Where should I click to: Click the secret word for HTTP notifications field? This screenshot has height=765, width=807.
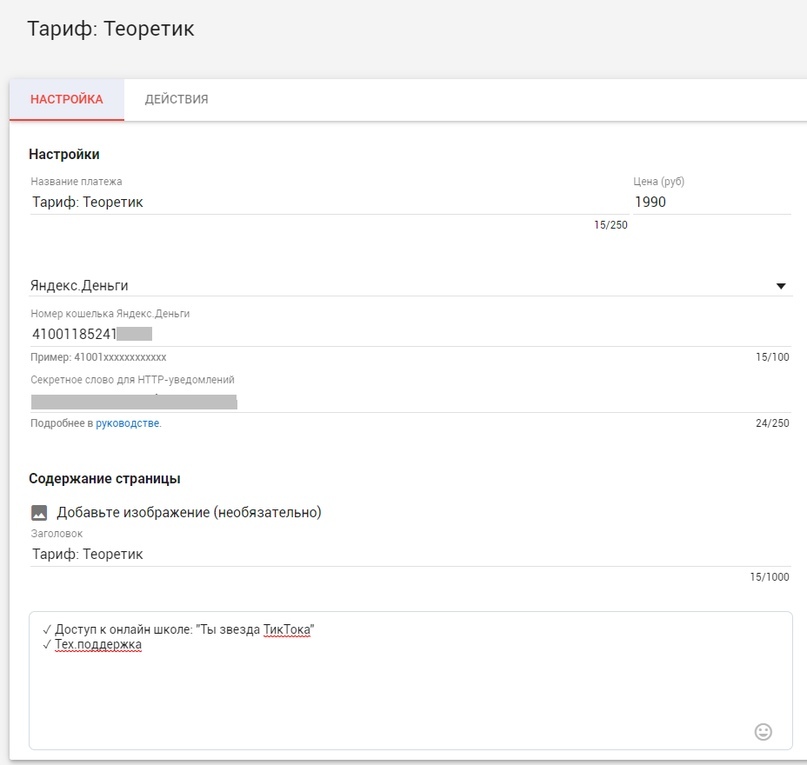400,401
